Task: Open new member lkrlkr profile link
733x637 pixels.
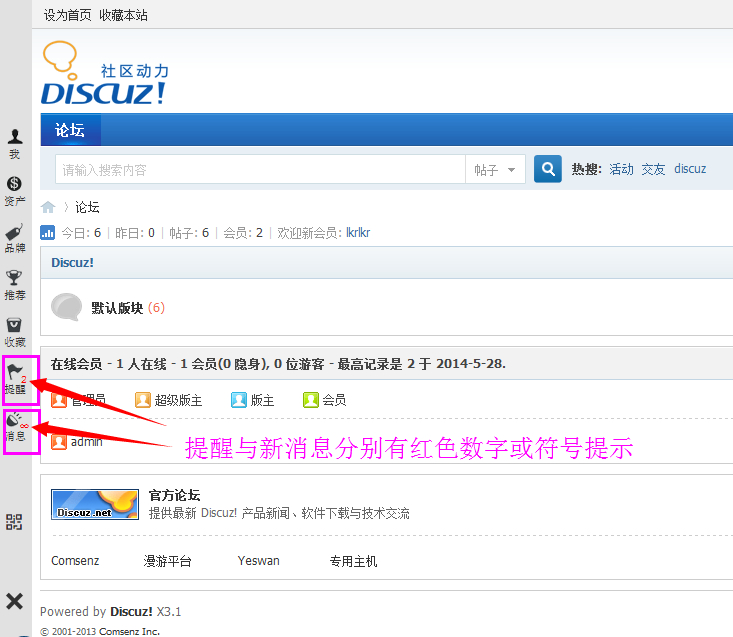Action: tap(358, 232)
